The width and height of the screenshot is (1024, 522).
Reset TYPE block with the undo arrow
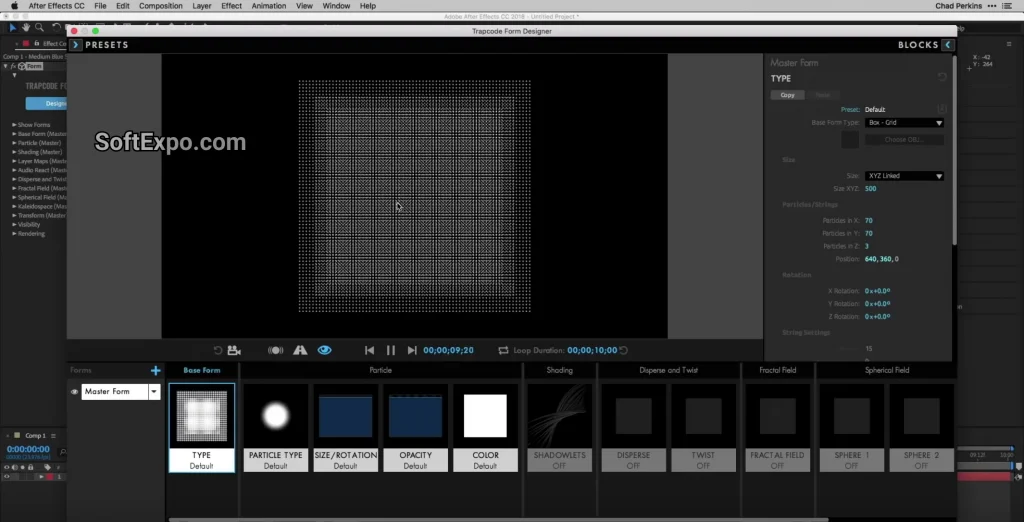click(x=942, y=77)
